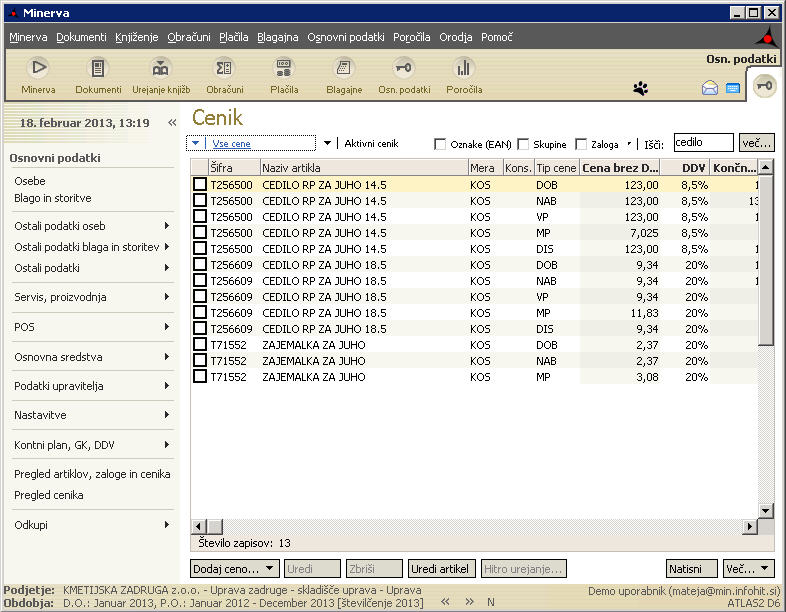Open the Osnovni podatki menu
Viewport: 786px width, 612px height.
tap(345, 37)
